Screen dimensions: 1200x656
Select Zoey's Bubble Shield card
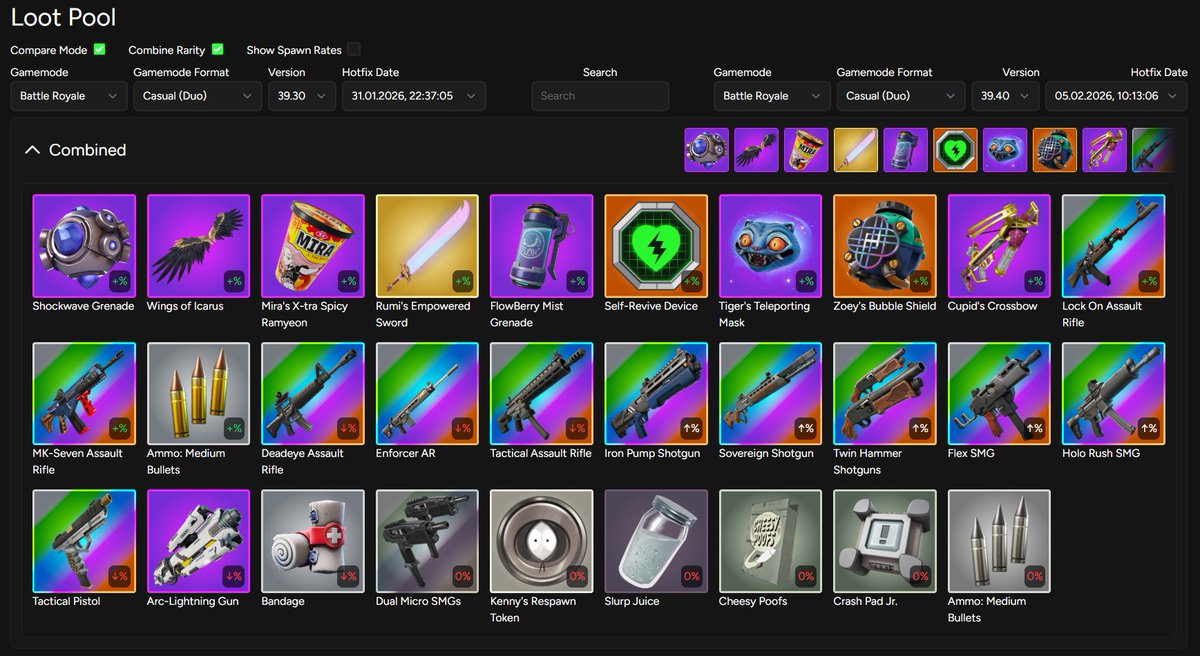click(x=885, y=246)
